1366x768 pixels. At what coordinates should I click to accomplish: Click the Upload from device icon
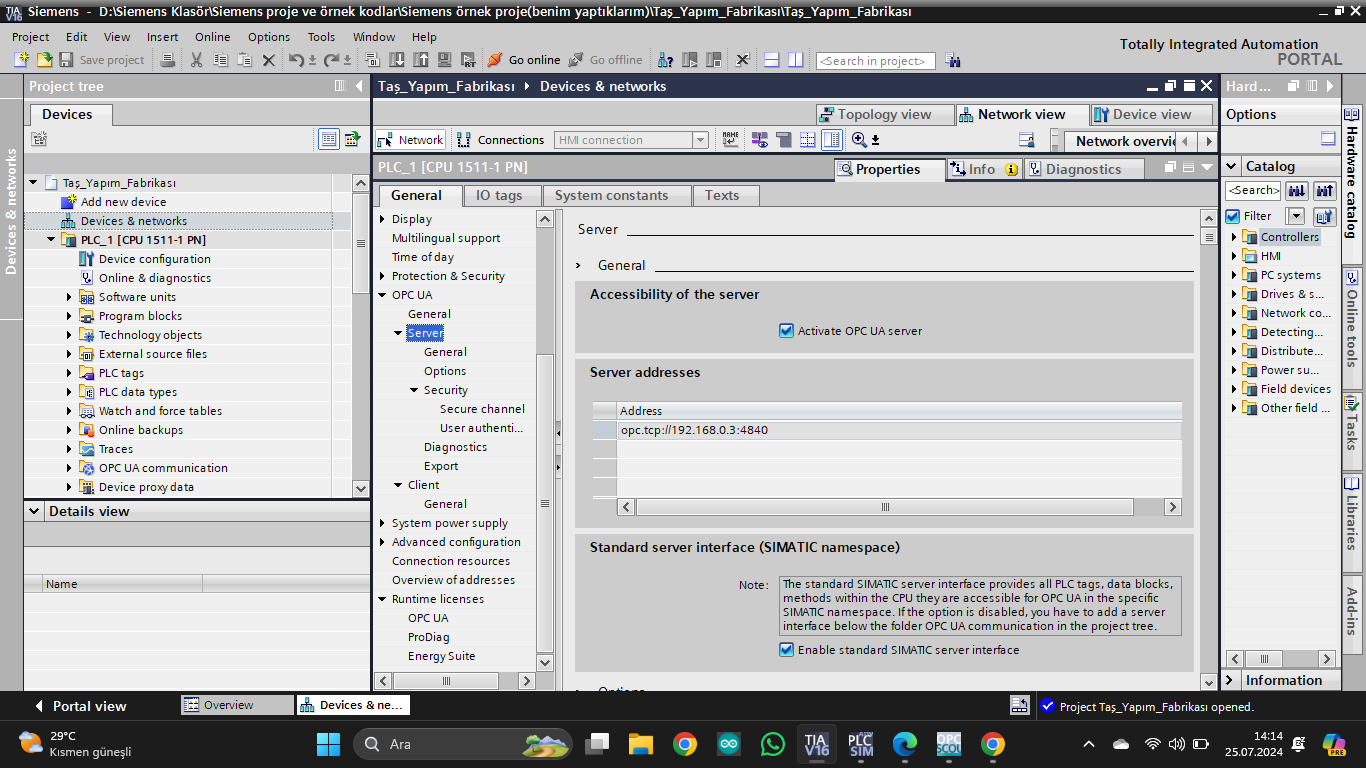pos(419,60)
